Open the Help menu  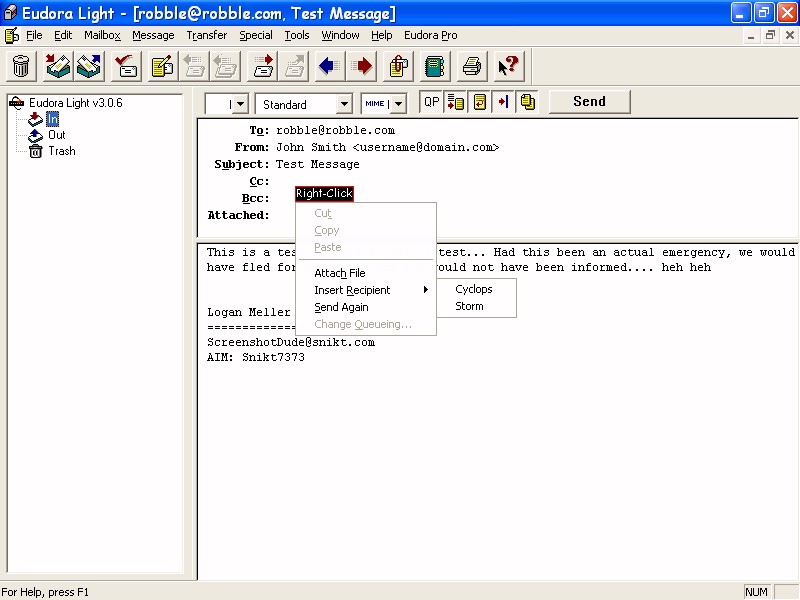382,35
